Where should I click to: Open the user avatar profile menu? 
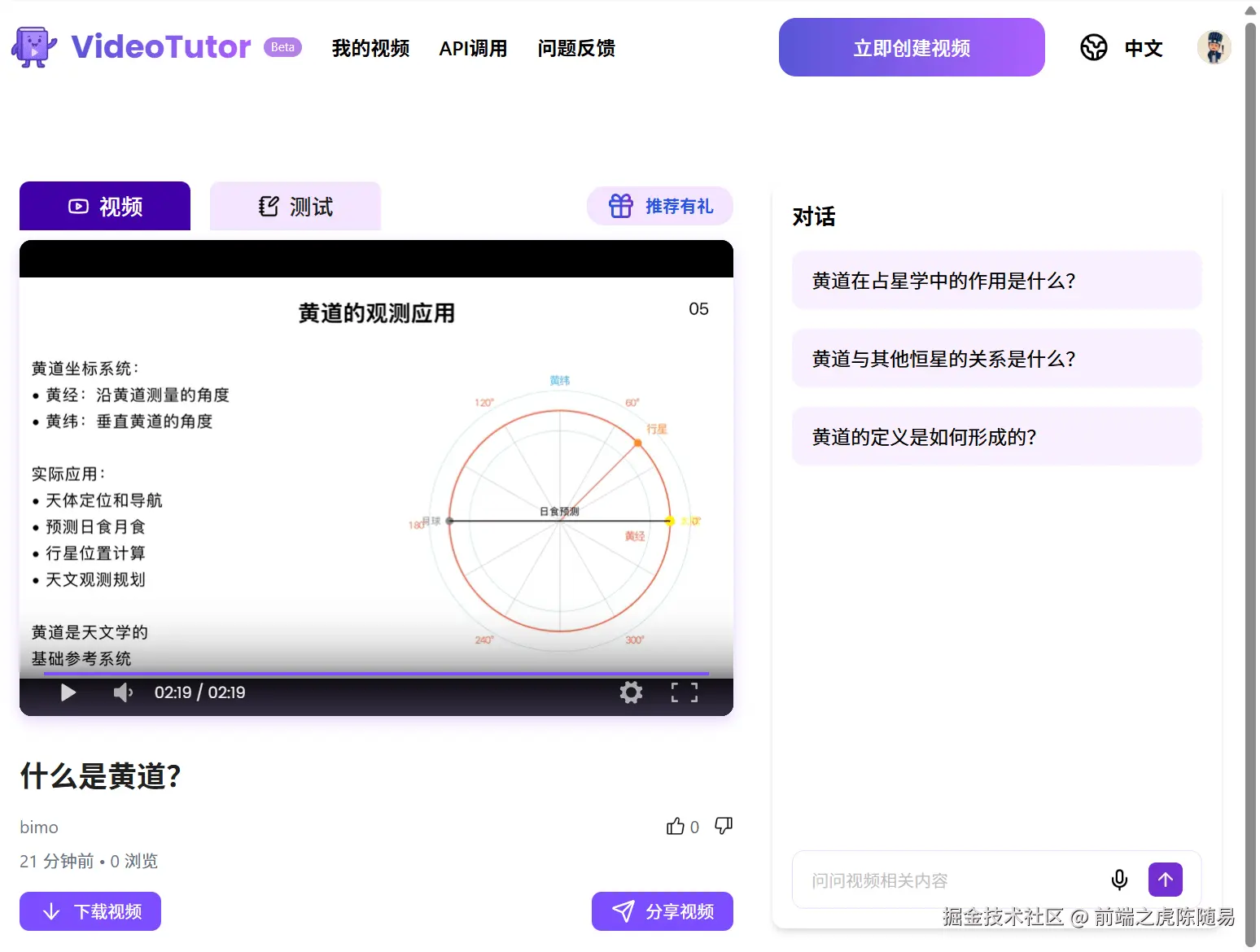(1214, 47)
